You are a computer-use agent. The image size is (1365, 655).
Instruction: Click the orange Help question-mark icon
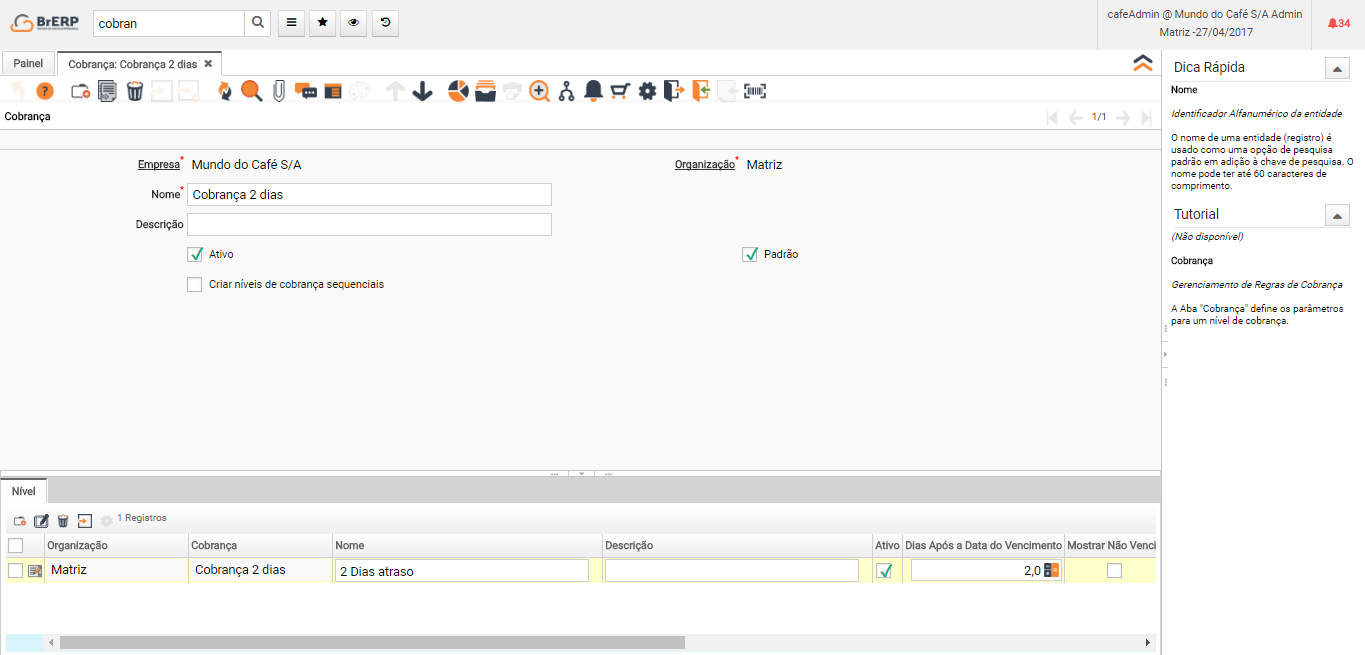pos(45,91)
